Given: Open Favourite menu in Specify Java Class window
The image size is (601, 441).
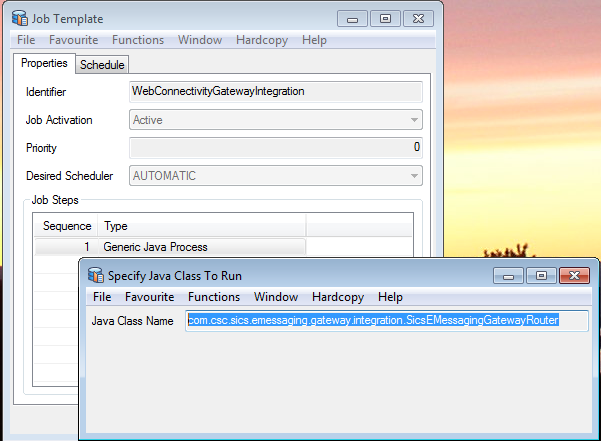Looking at the screenshot, I should [x=149, y=297].
